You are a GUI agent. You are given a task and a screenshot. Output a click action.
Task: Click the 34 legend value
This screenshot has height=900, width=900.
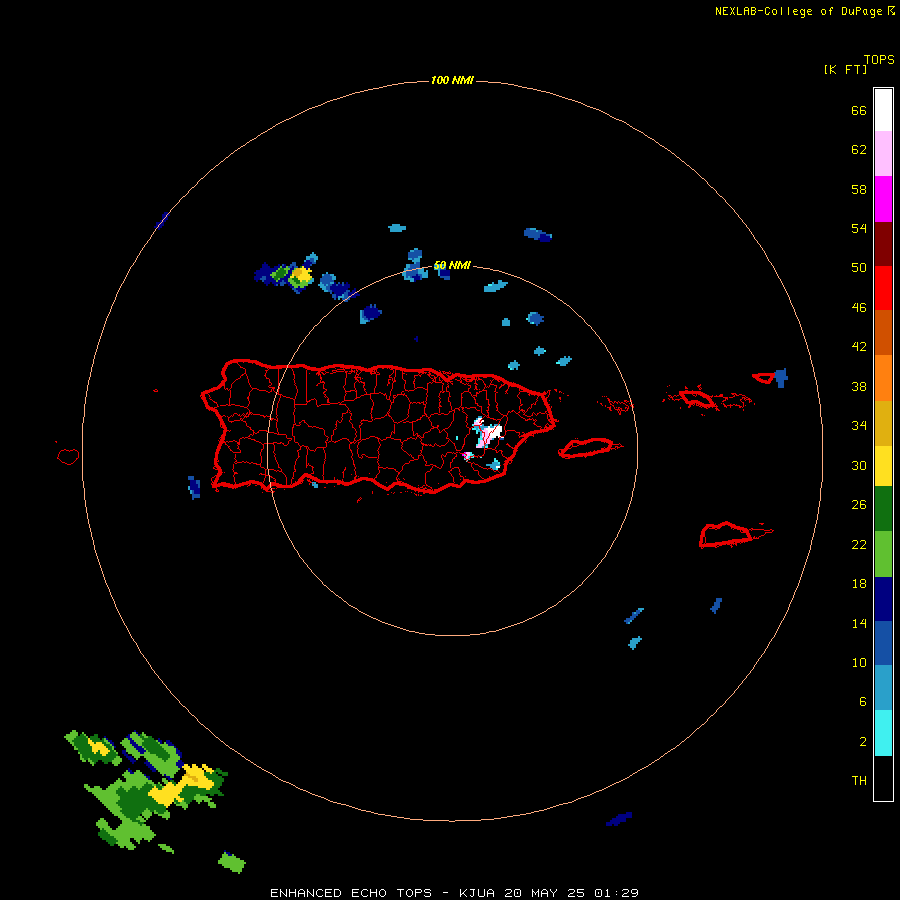859,426
